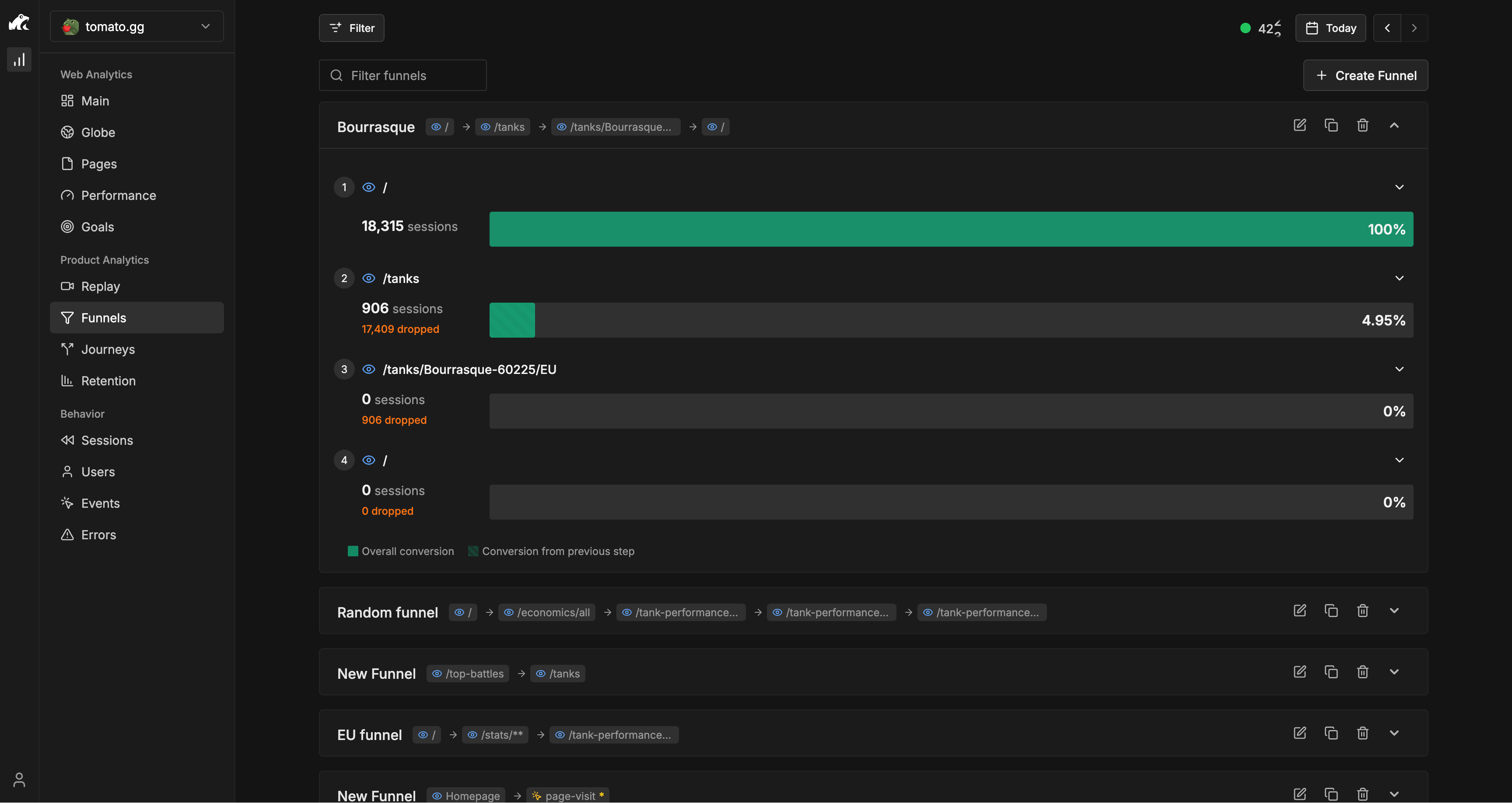1512x803 pixels.
Task: Edit the Bourrasque funnel with the pencil icon
Action: [1299, 125]
